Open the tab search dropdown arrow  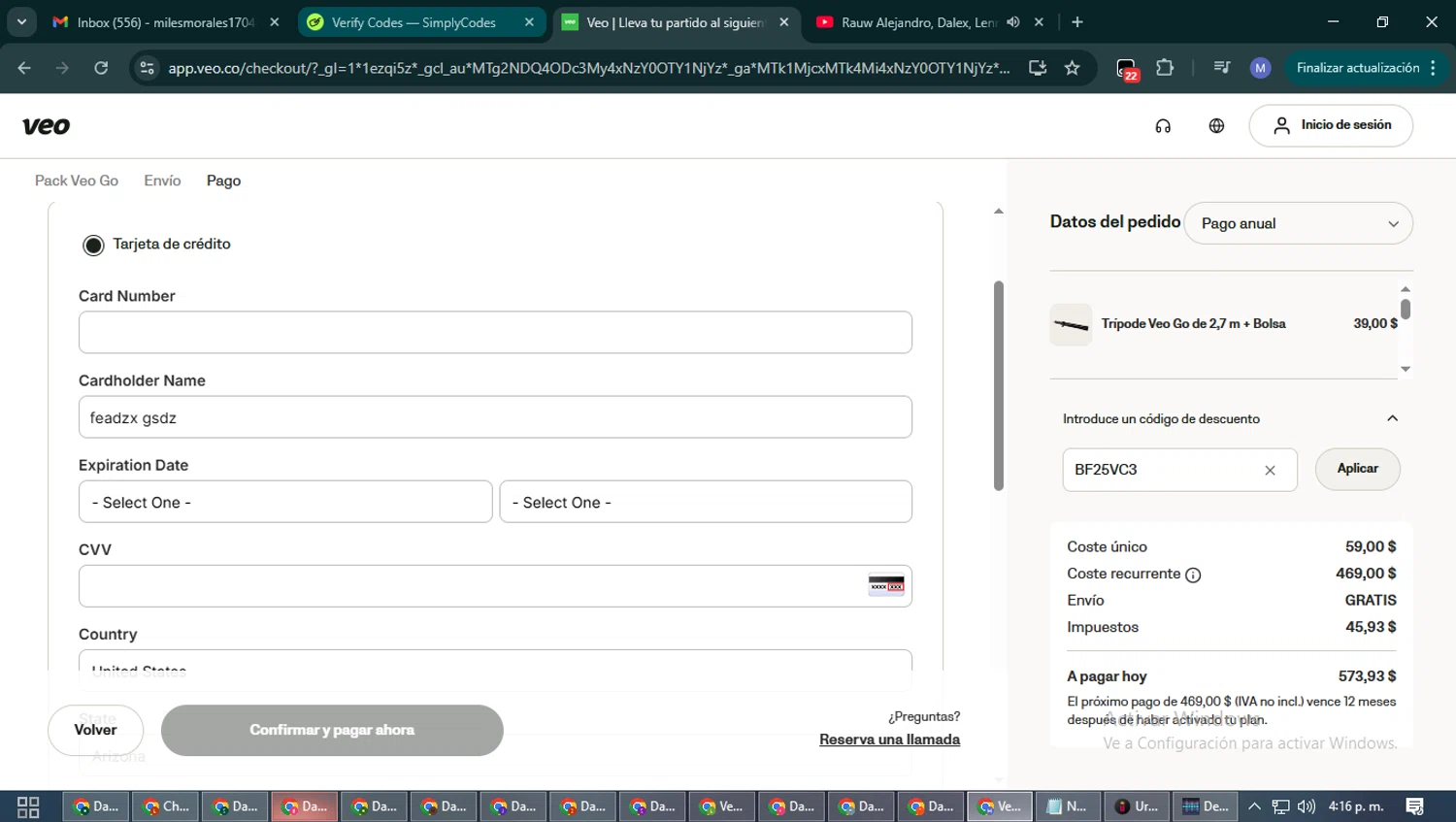coord(21,21)
